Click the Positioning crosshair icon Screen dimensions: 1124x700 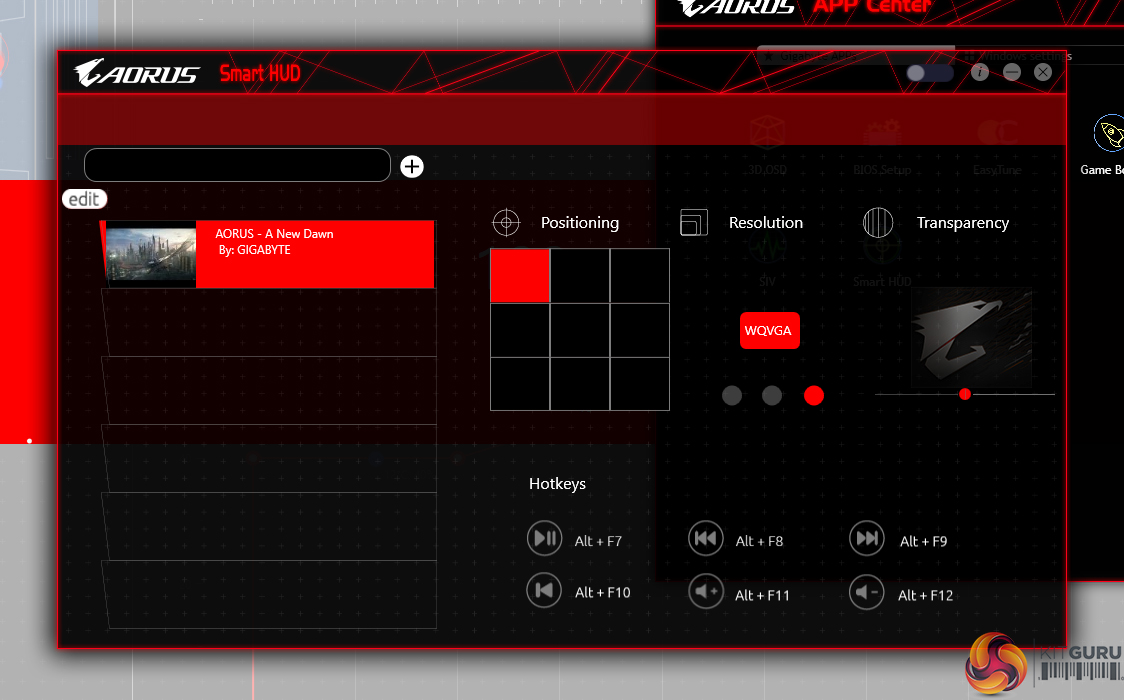pyautogui.click(x=506, y=223)
